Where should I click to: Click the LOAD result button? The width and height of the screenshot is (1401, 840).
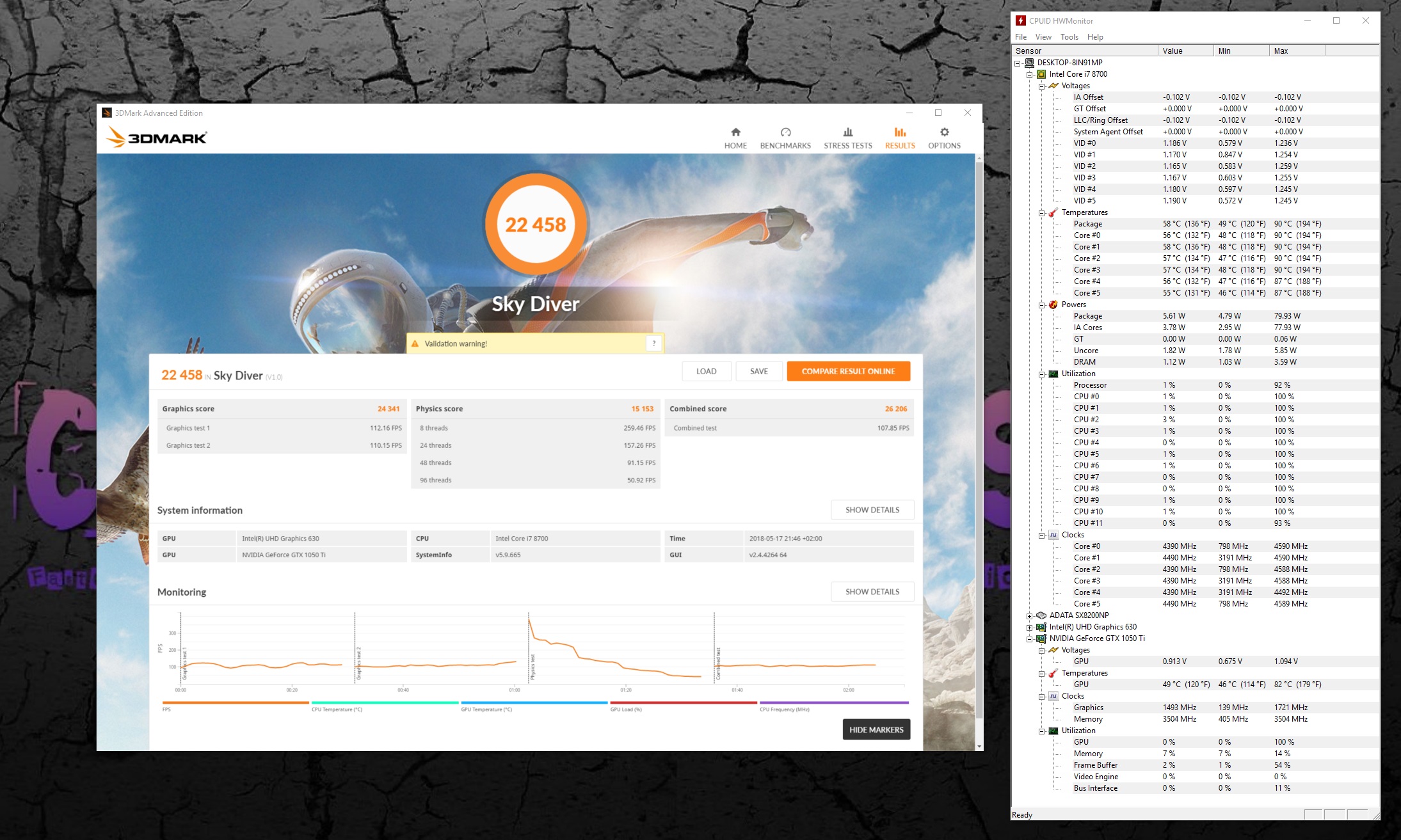[707, 371]
